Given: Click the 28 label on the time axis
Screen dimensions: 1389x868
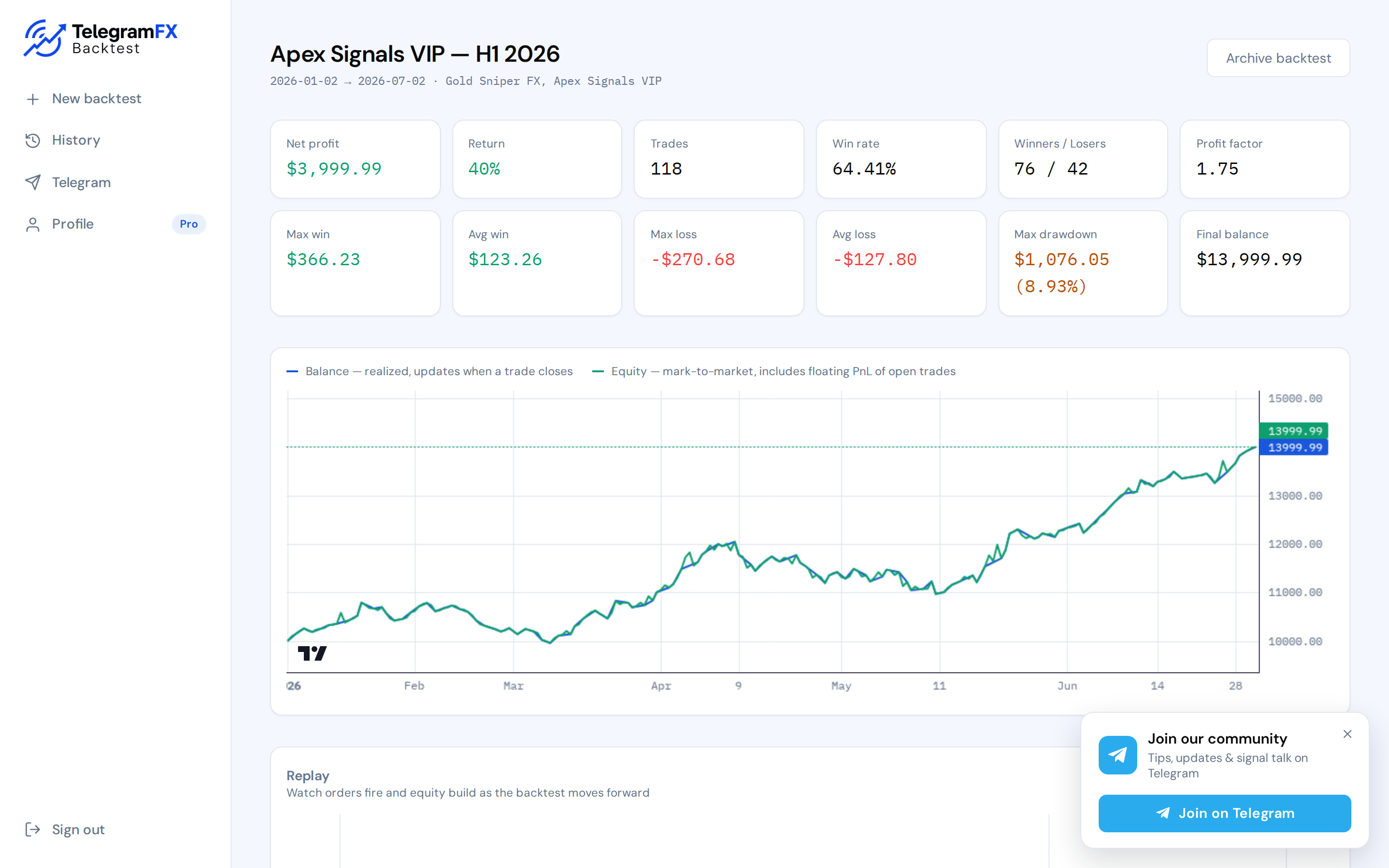Looking at the screenshot, I should tap(1235, 685).
